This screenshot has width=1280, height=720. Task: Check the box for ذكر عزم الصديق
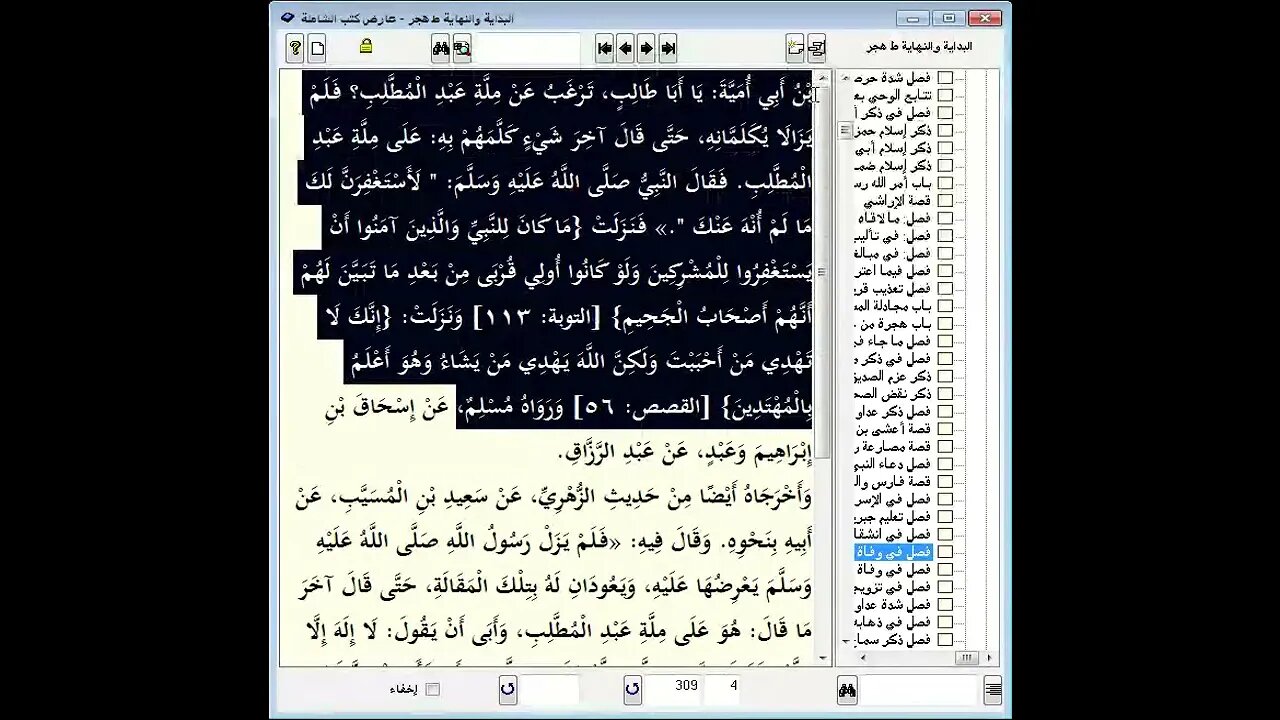tap(945, 376)
